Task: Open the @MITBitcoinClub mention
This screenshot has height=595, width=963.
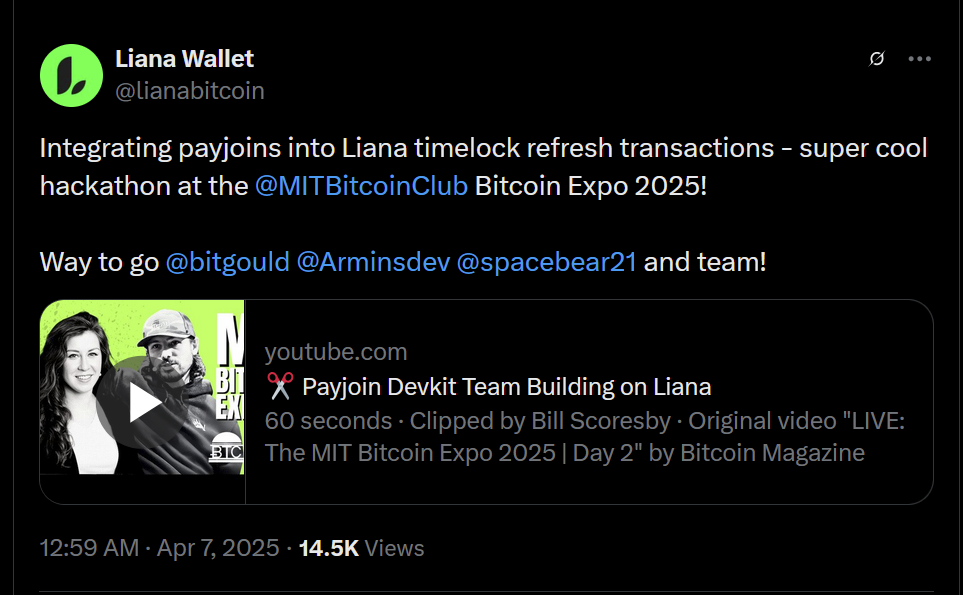Action: click(x=362, y=186)
